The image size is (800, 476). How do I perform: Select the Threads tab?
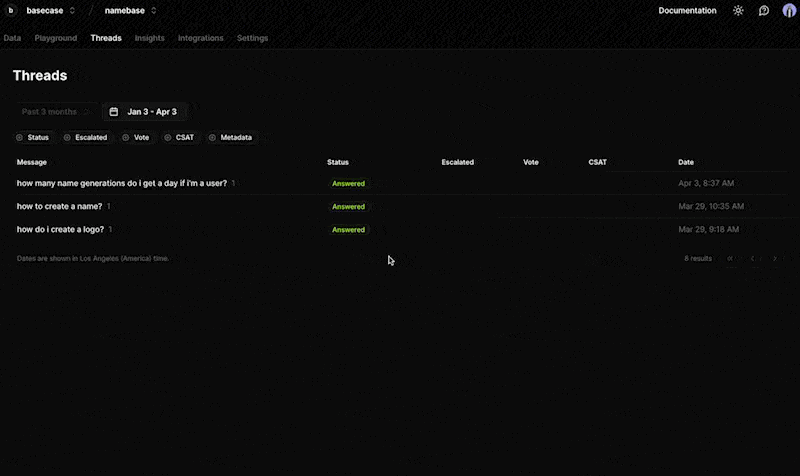106,38
